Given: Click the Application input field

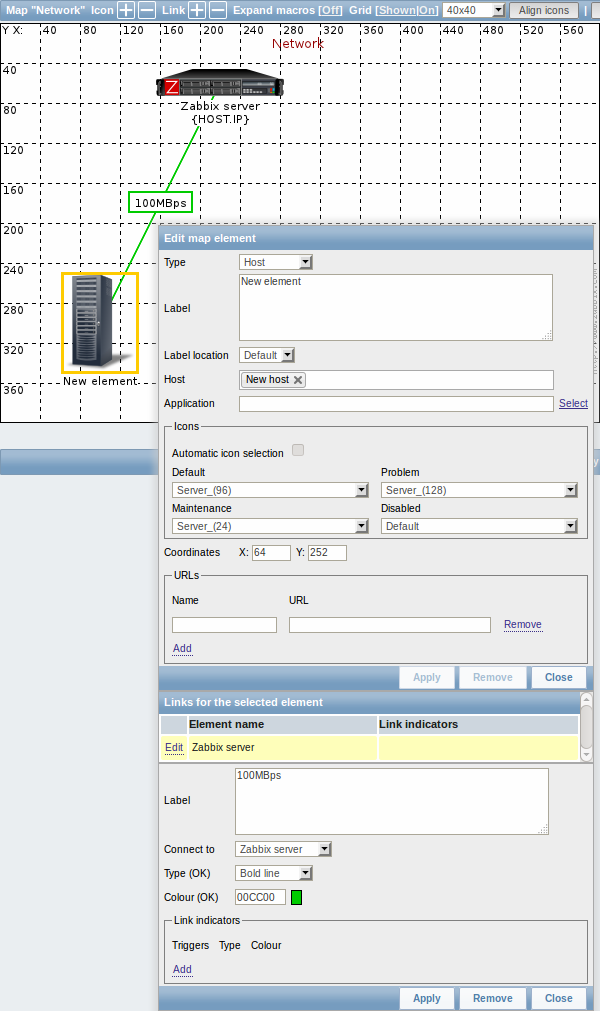Looking at the screenshot, I should click(396, 404).
